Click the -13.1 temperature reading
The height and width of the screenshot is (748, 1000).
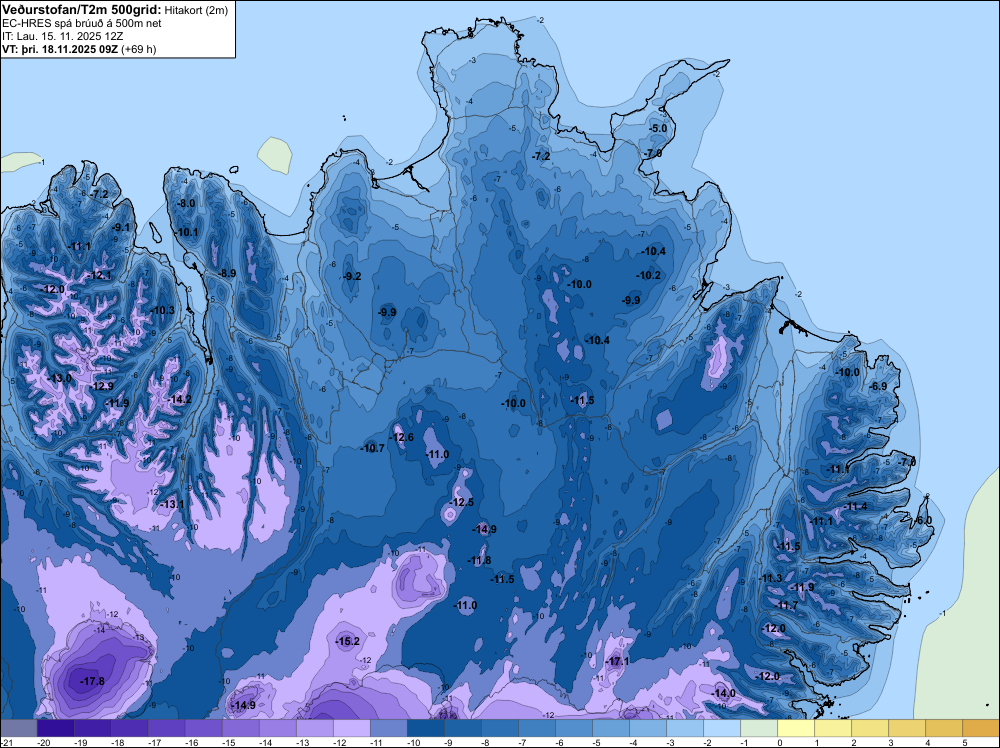tap(172, 504)
